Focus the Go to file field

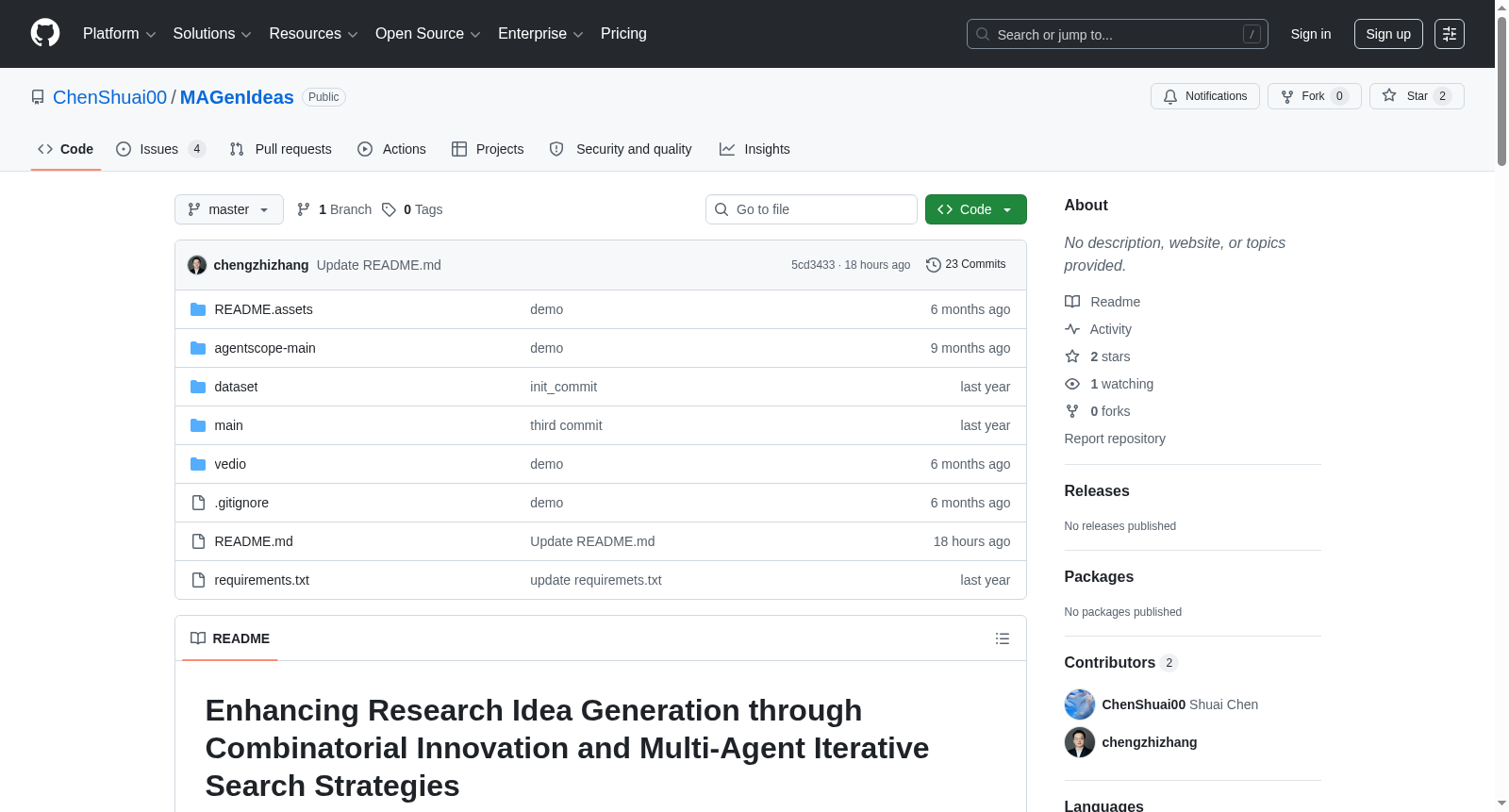click(x=811, y=209)
